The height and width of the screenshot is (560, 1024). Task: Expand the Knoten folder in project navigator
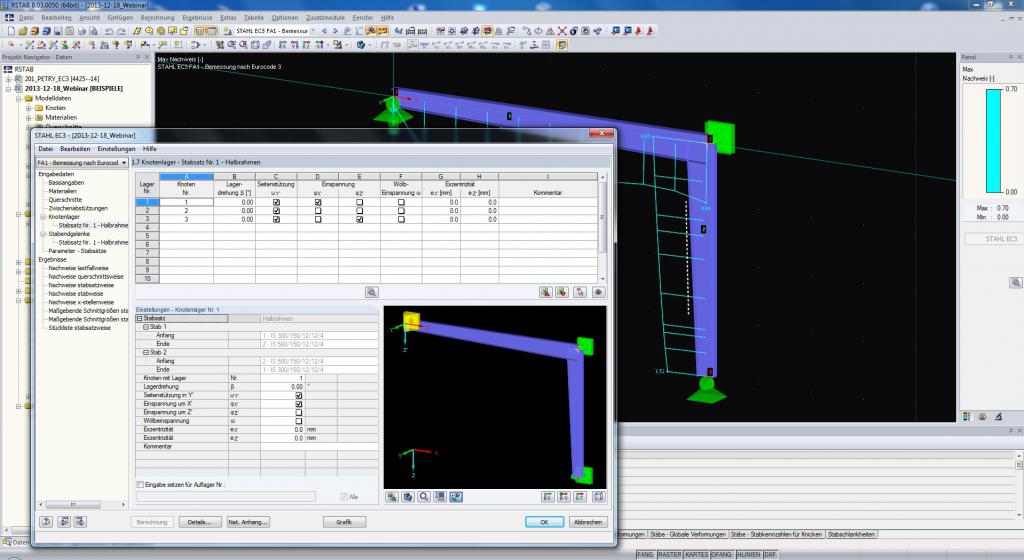[x=29, y=108]
